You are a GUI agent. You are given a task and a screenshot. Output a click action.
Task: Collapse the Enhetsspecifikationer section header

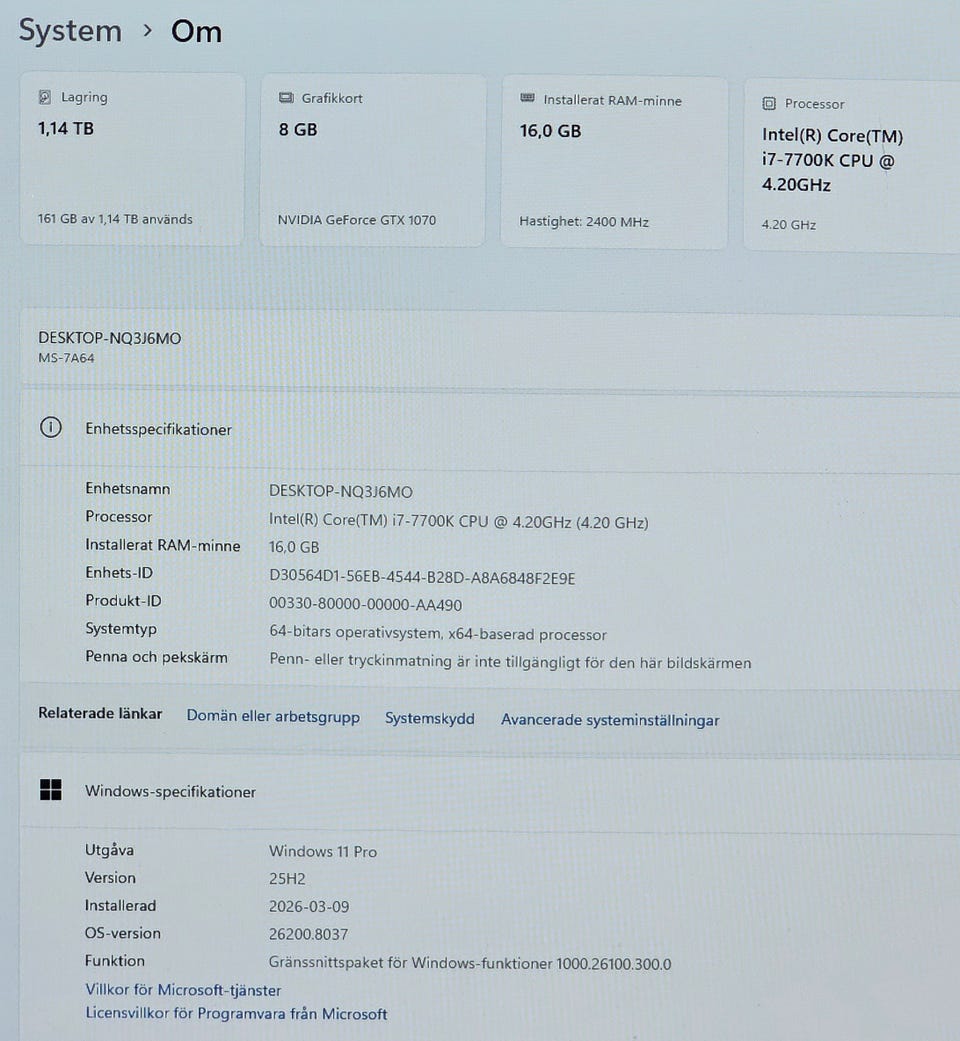click(490, 429)
